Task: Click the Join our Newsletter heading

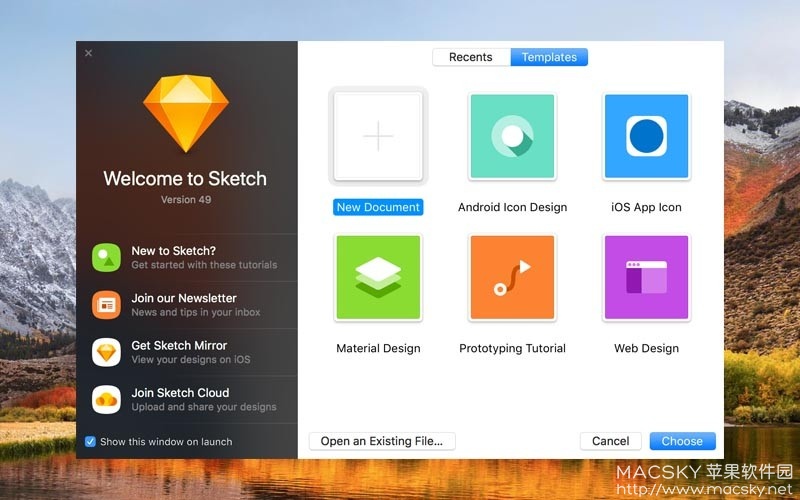Action: (x=184, y=298)
